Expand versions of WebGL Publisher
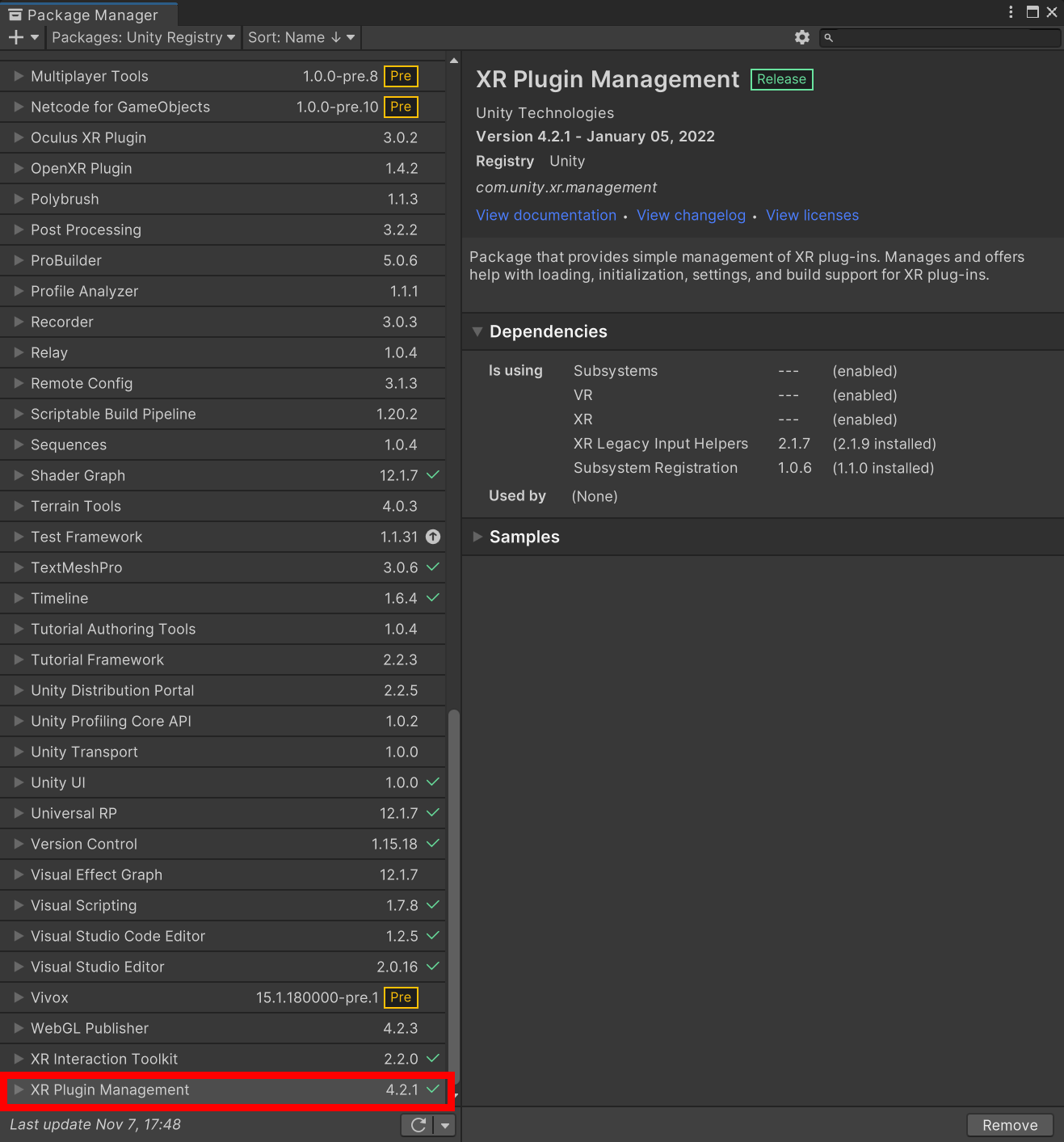This screenshot has height=1142, width=1064. click(19, 1028)
